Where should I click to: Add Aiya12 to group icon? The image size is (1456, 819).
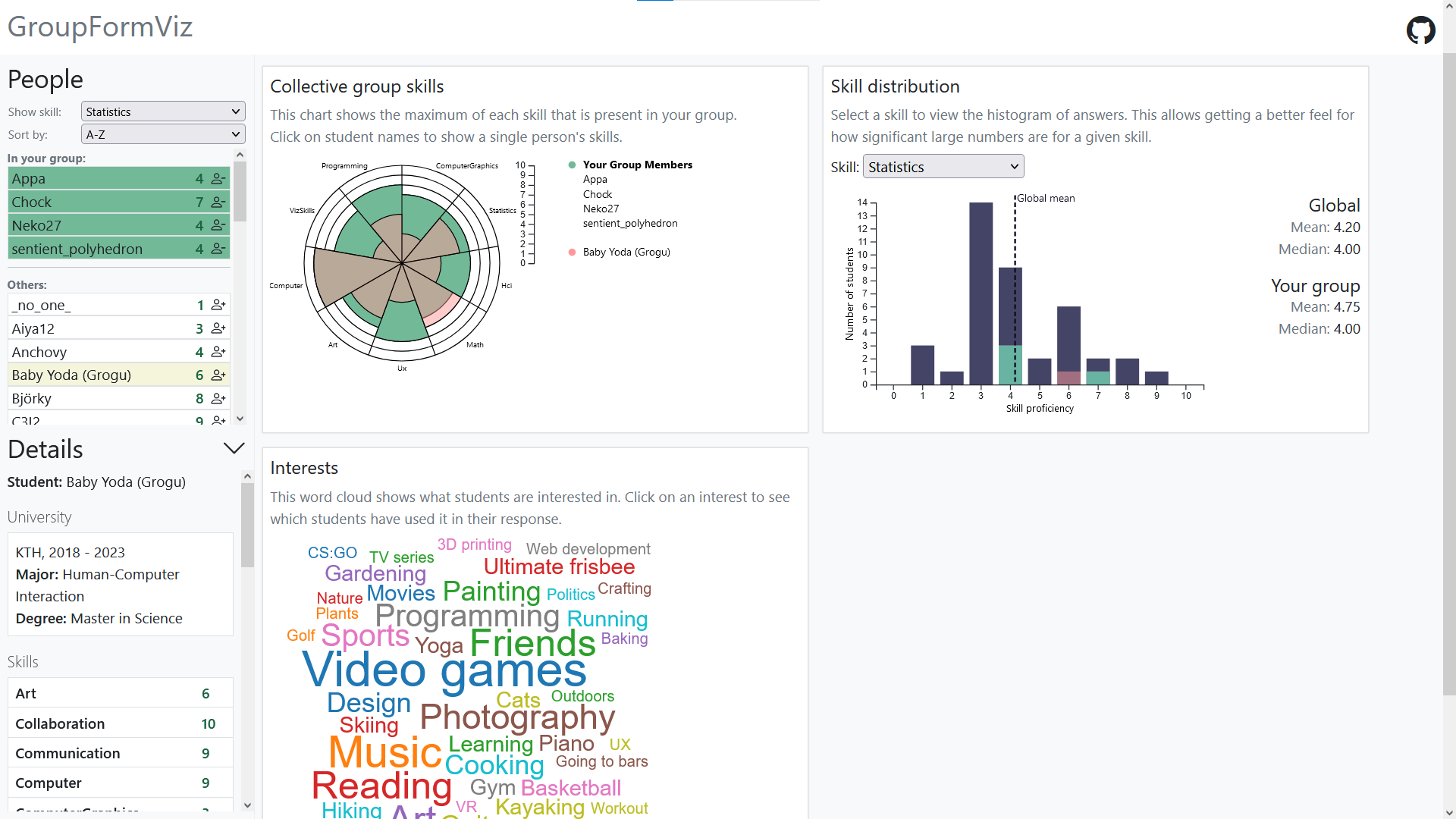point(218,328)
